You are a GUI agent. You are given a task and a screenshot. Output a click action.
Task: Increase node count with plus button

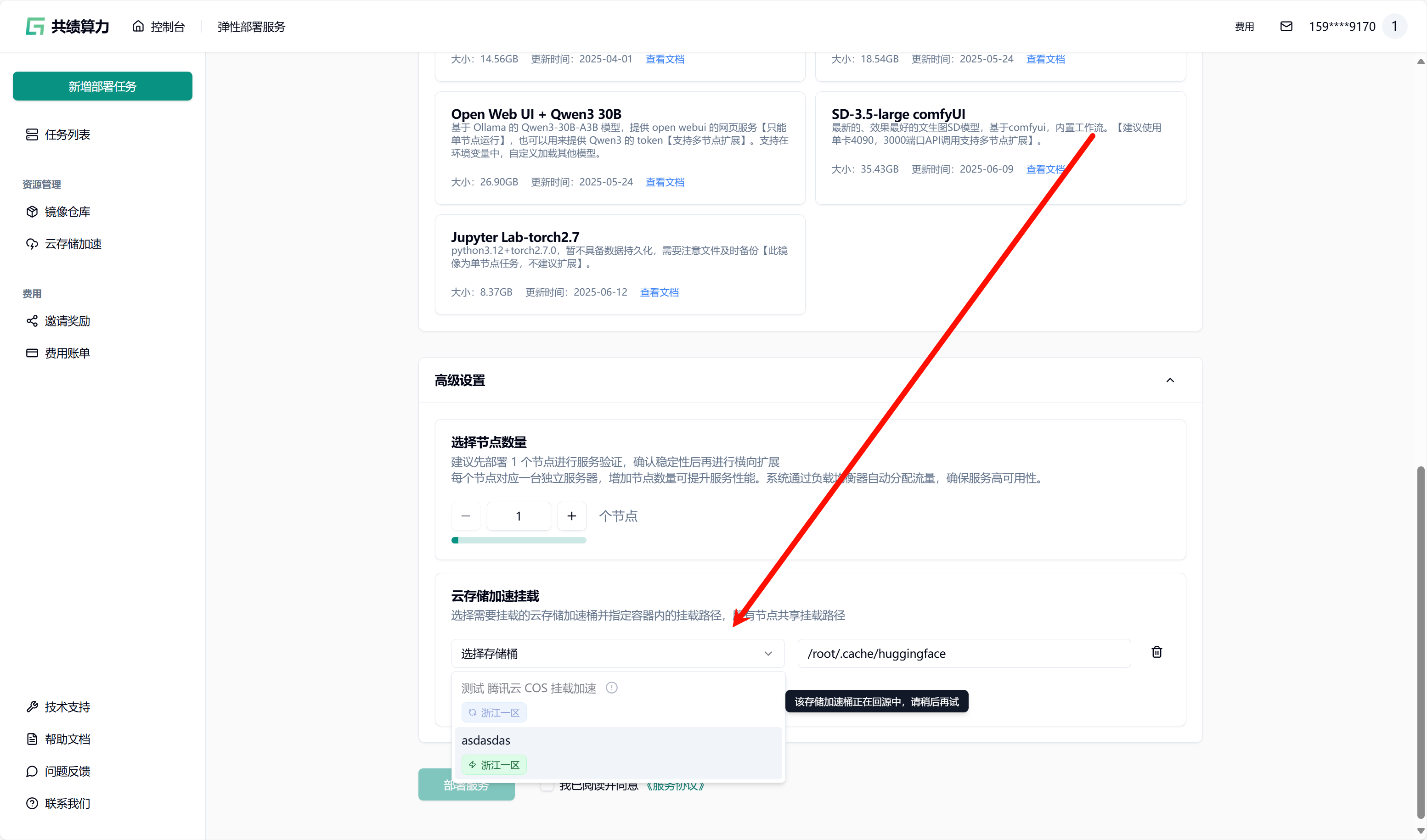pyautogui.click(x=571, y=516)
